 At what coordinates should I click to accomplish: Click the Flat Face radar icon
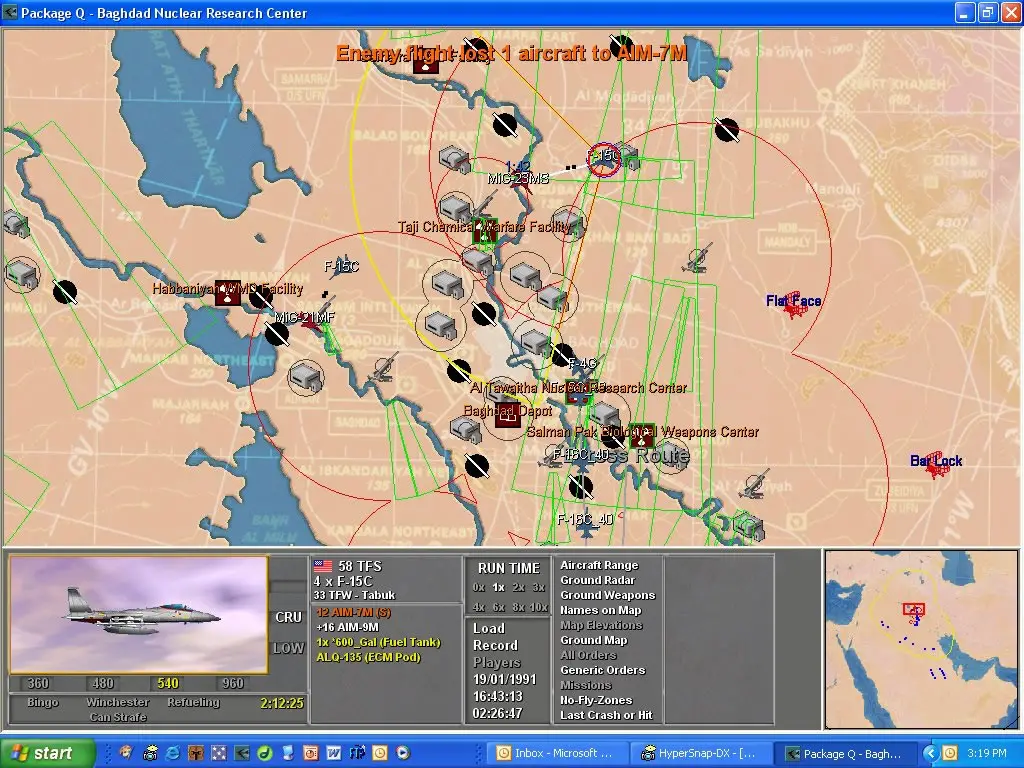click(795, 308)
